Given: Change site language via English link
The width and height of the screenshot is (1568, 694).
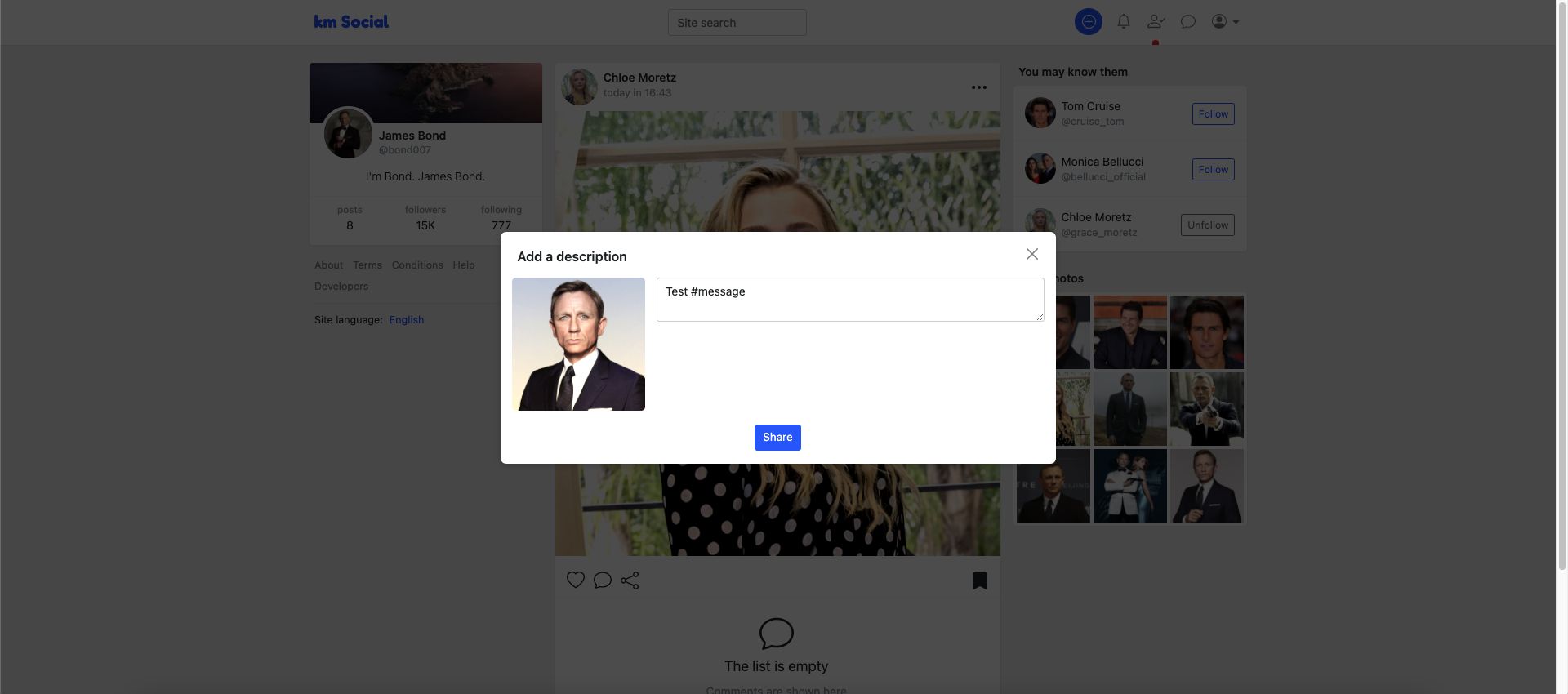Looking at the screenshot, I should [x=407, y=320].
